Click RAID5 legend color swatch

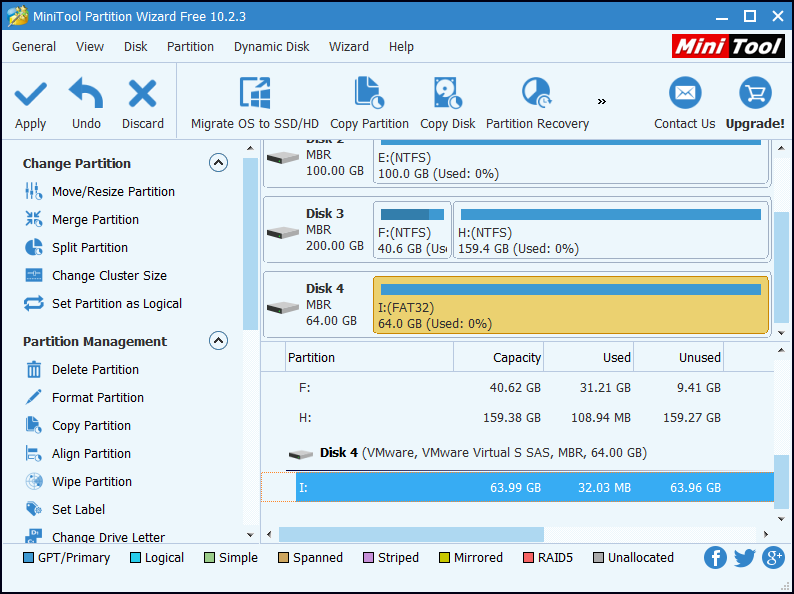(x=529, y=558)
